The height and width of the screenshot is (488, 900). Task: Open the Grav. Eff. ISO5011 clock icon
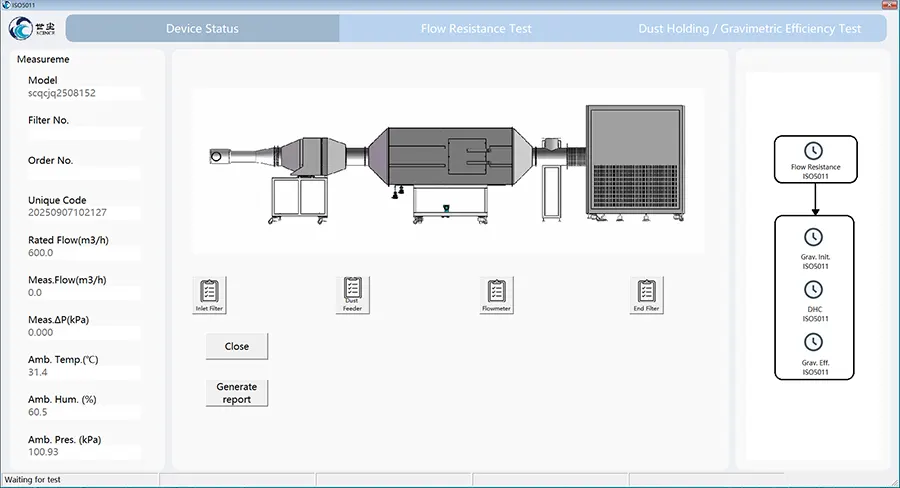pos(814,343)
